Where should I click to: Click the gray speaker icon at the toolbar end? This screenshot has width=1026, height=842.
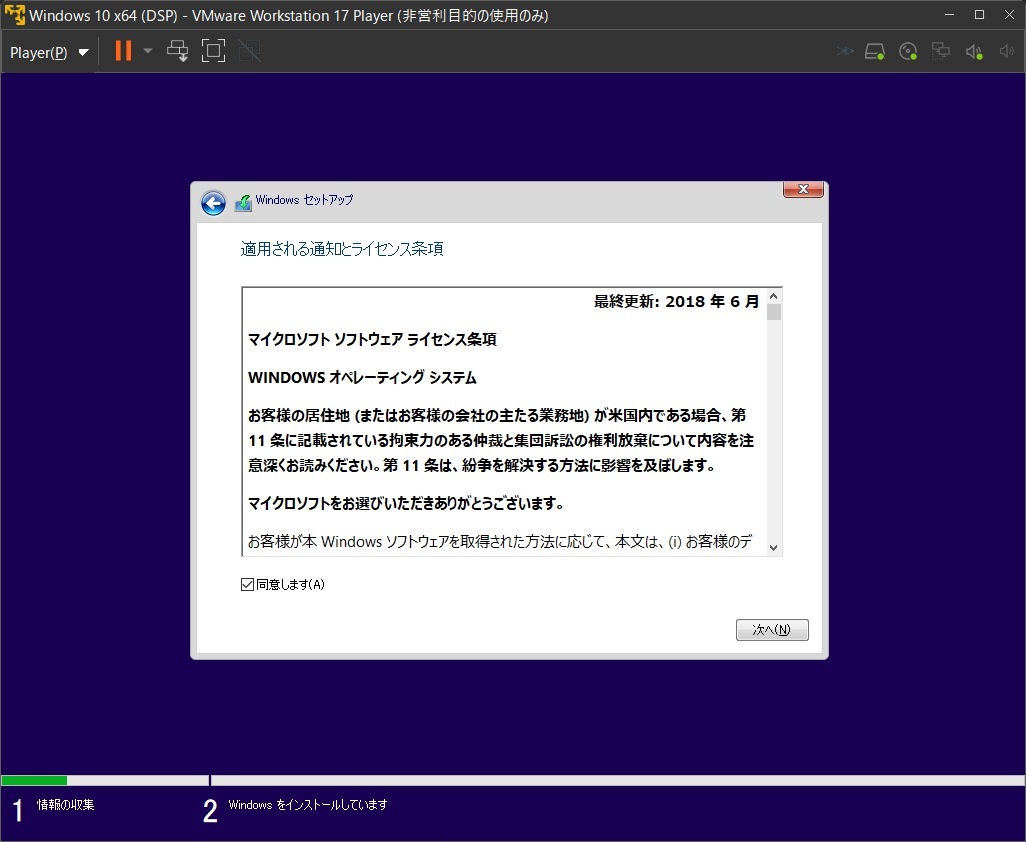(1006, 51)
